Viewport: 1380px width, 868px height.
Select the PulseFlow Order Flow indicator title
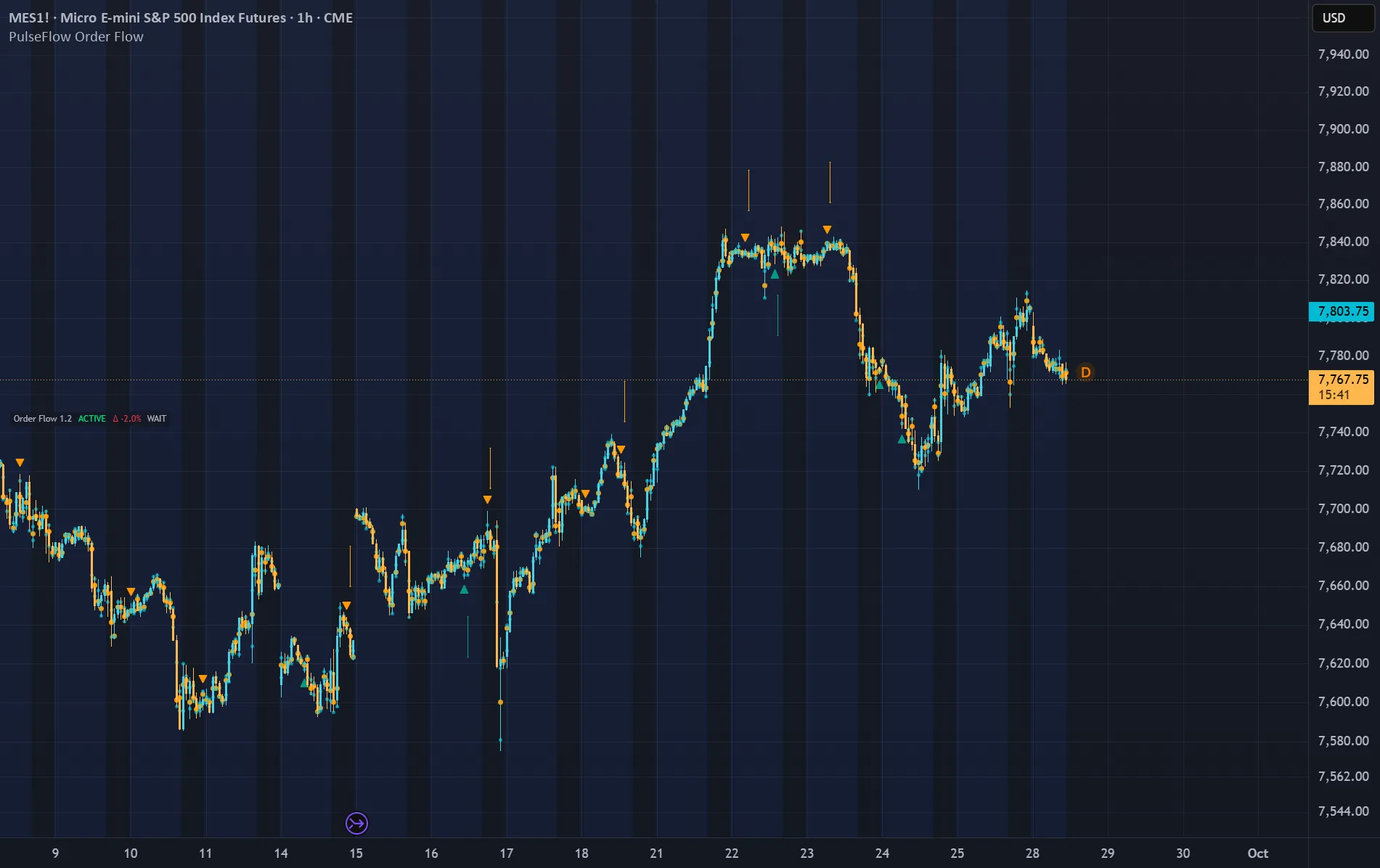point(76,36)
